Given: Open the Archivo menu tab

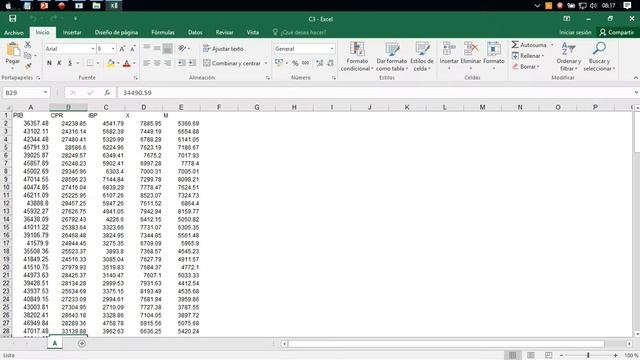Looking at the screenshot, I should coord(14,32).
